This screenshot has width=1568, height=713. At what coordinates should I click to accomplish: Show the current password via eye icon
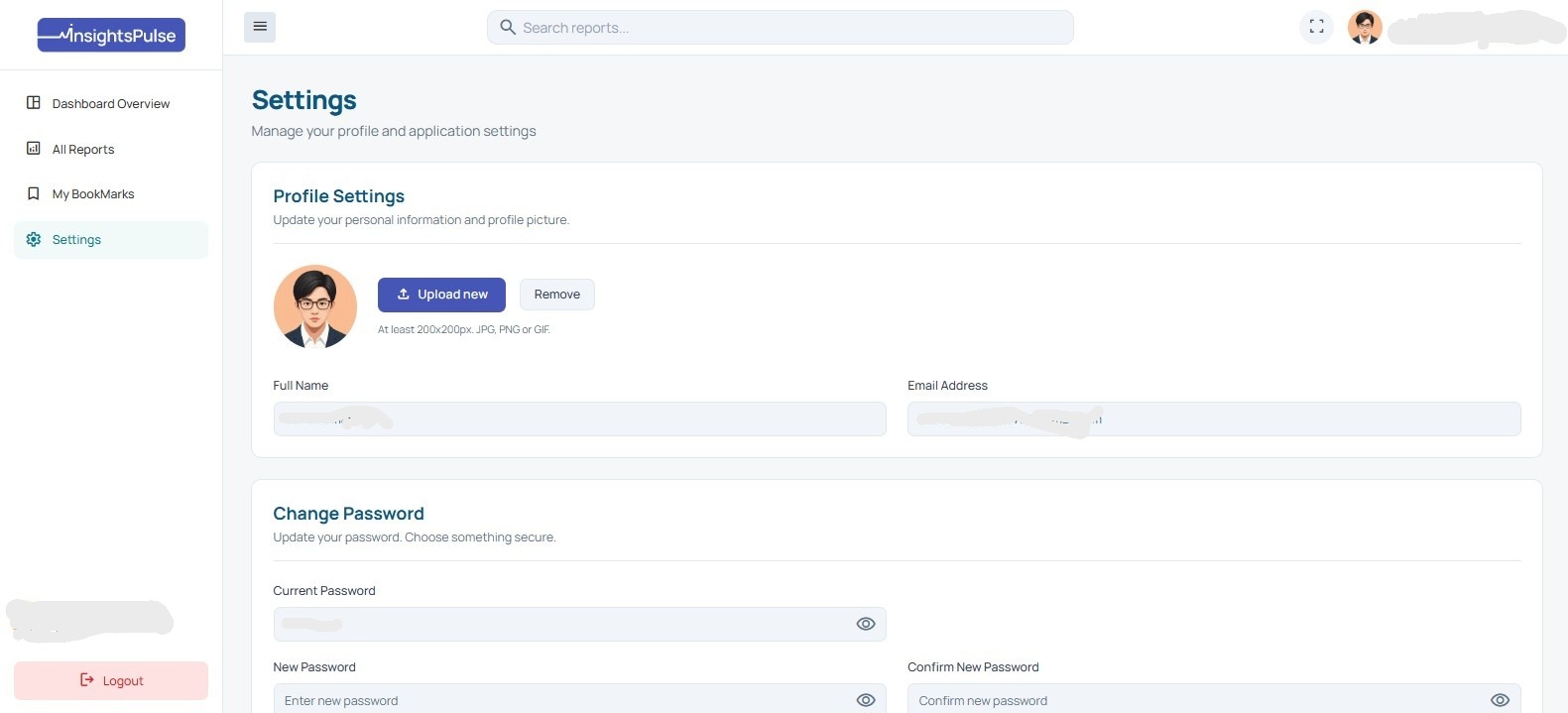[x=866, y=624]
